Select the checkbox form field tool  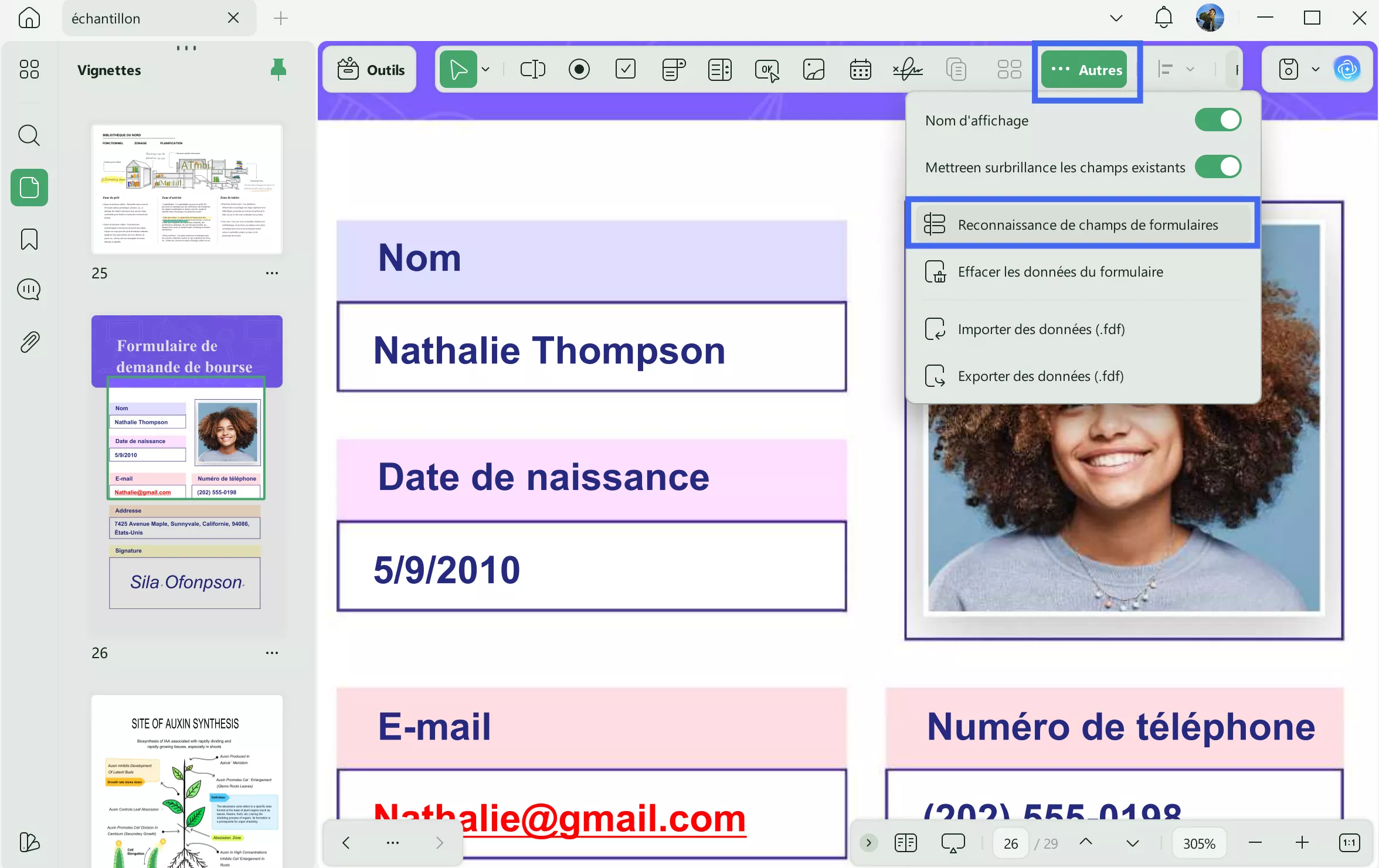[x=626, y=70]
